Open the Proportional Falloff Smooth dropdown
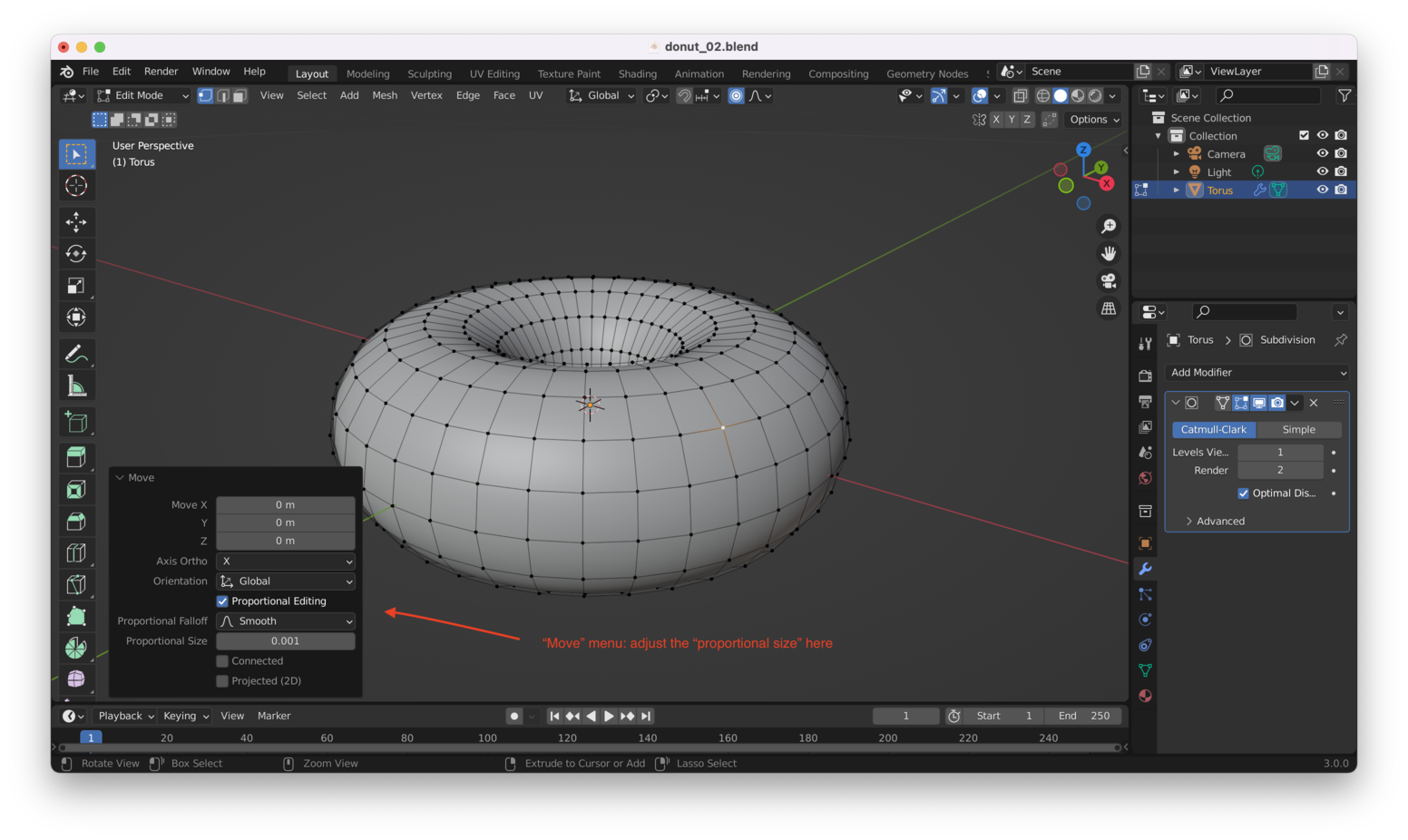The width and height of the screenshot is (1408, 840). tap(286, 621)
